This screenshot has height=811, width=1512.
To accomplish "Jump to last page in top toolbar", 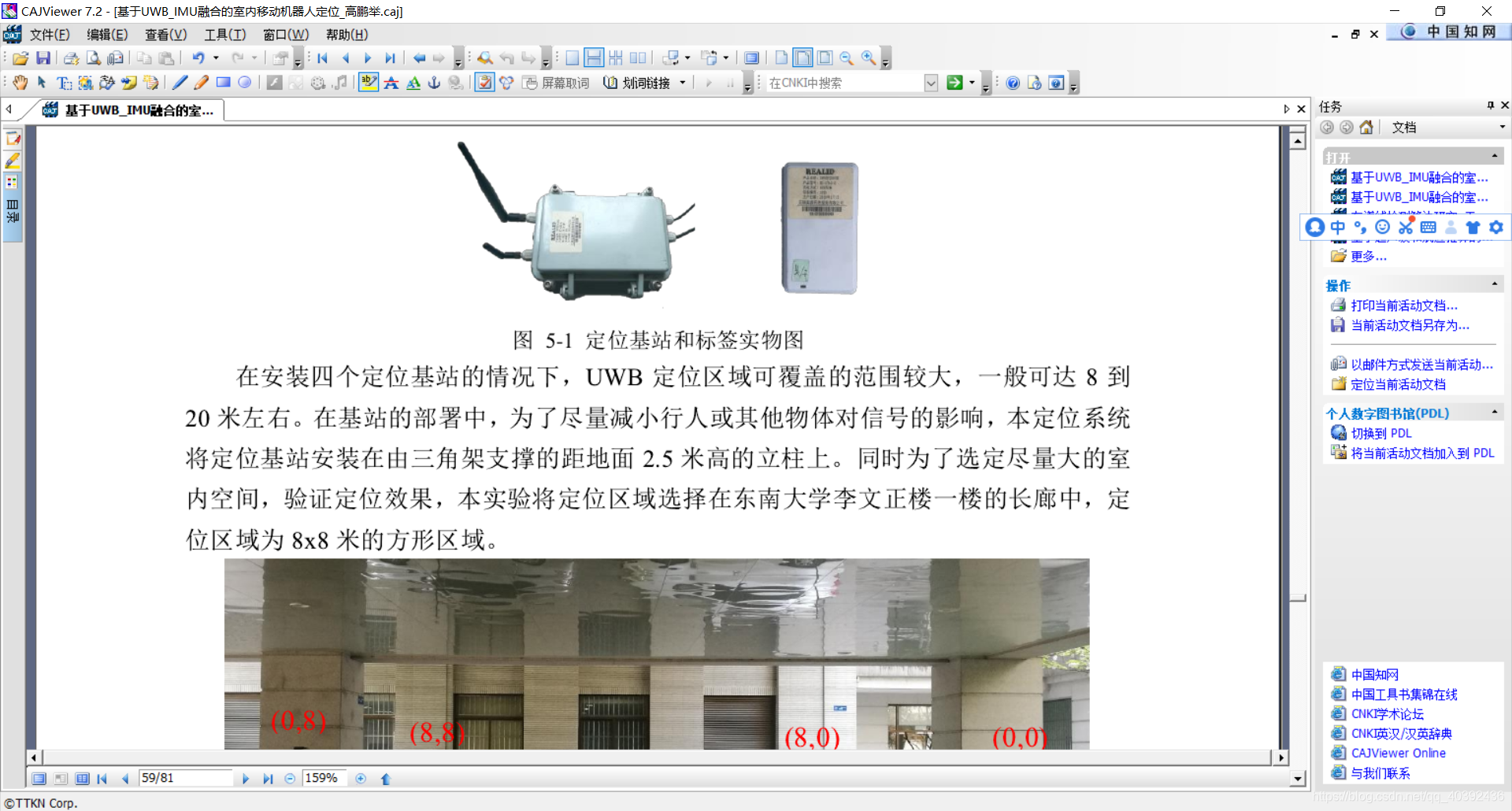I will coord(390,58).
